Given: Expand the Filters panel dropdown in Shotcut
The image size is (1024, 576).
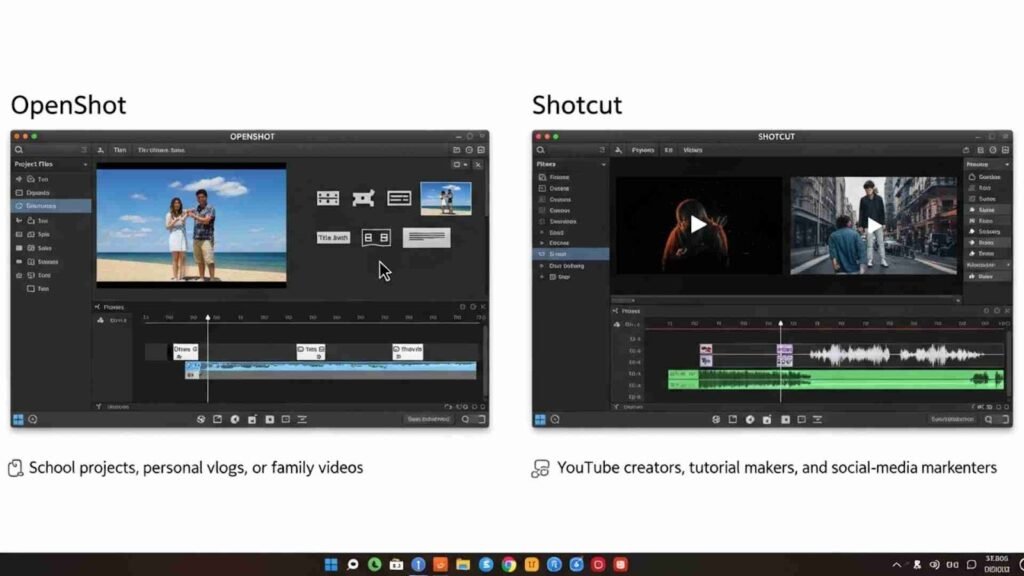Looking at the screenshot, I should 603,164.
